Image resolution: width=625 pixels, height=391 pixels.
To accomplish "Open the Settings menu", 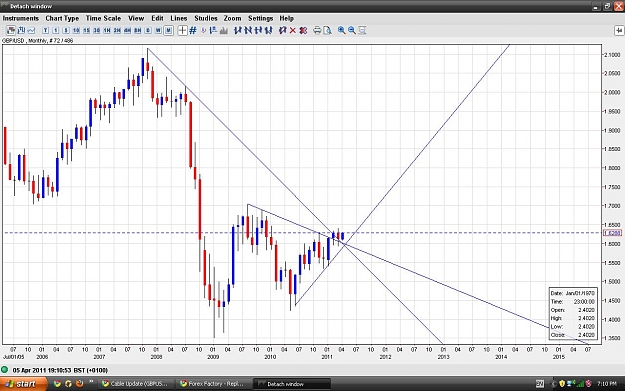I will click(x=261, y=18).
